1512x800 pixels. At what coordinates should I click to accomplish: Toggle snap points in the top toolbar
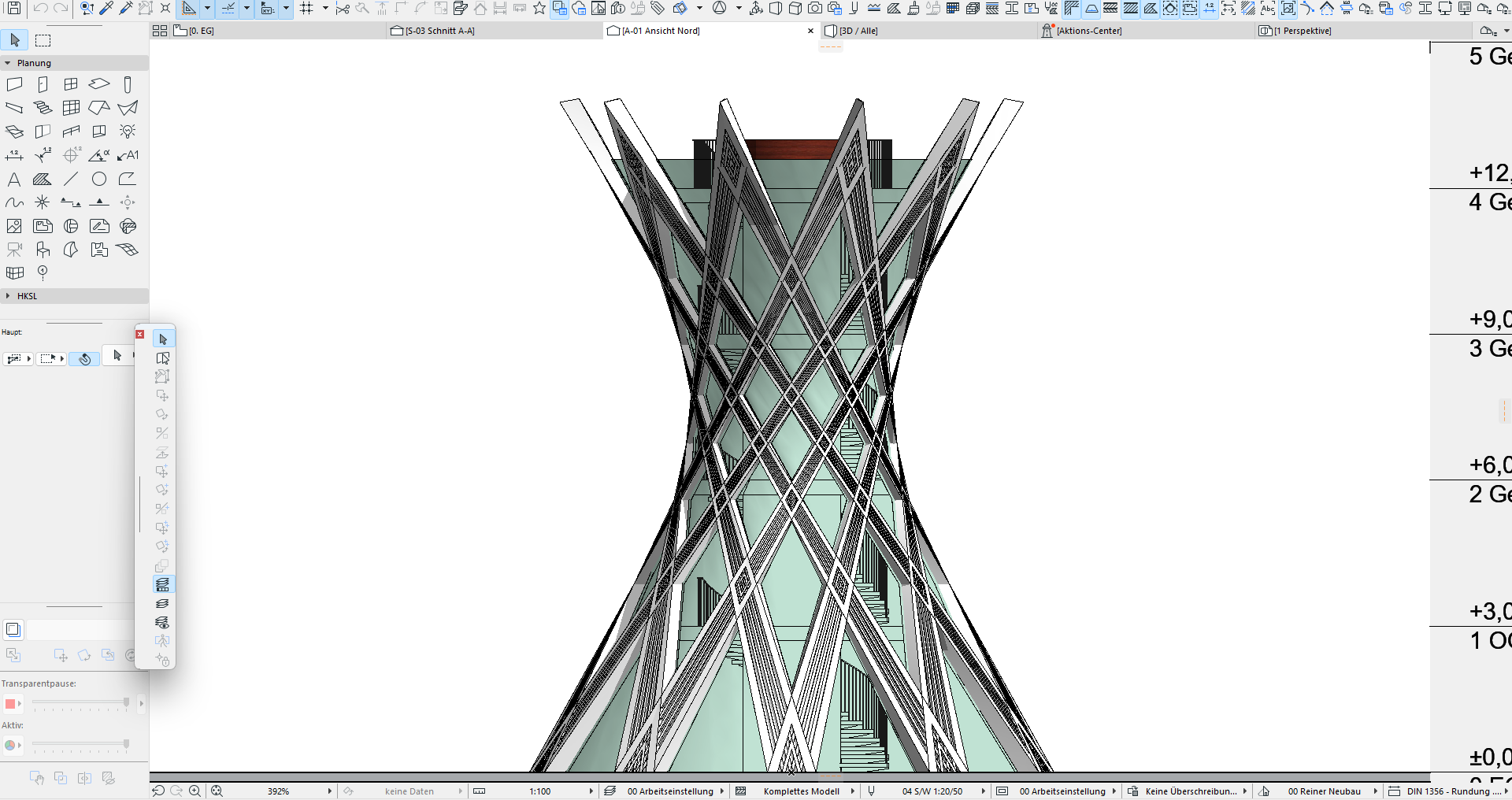coord(228,9)
